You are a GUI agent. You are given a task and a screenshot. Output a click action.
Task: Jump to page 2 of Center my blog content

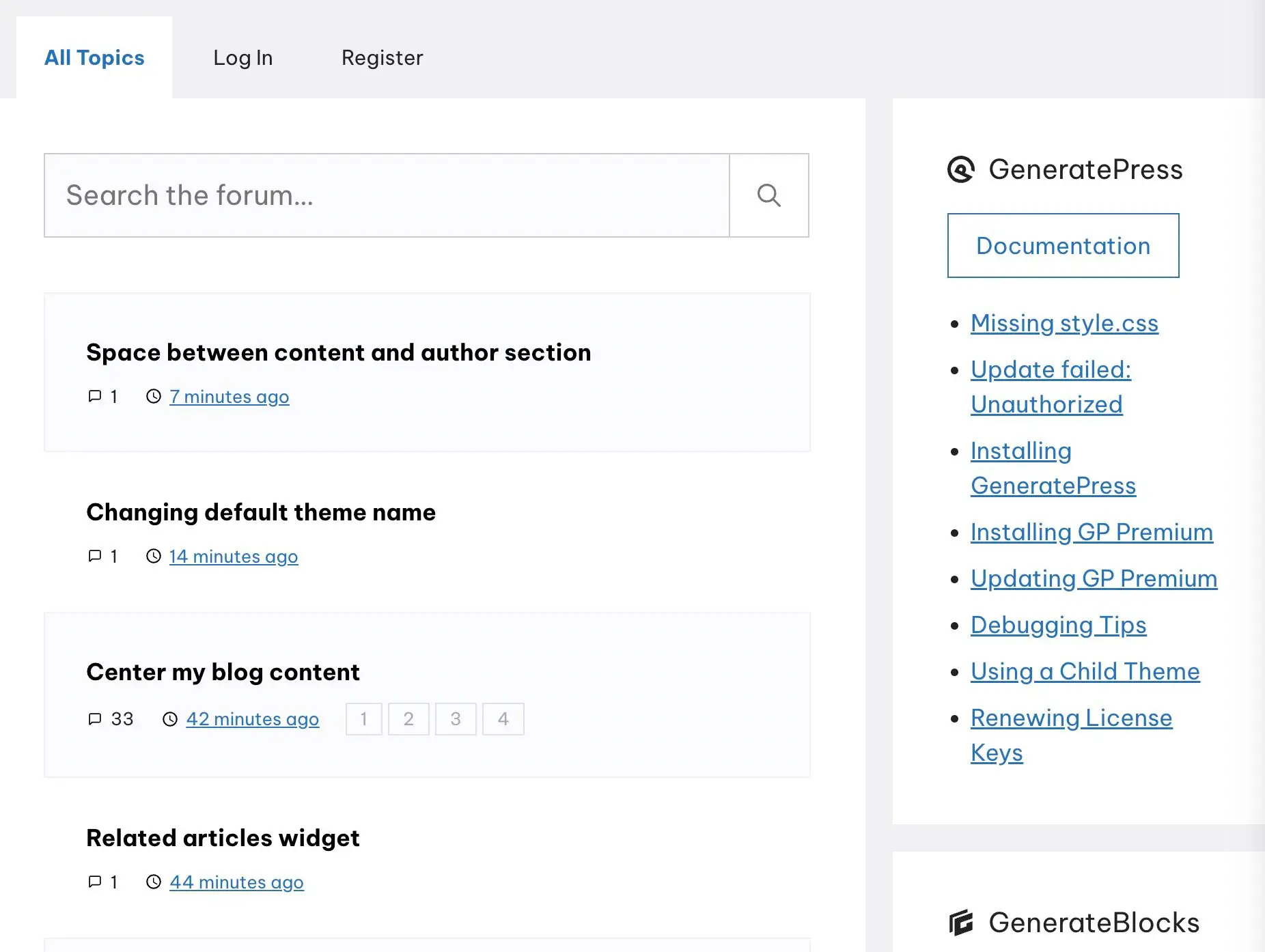(408, 719)
